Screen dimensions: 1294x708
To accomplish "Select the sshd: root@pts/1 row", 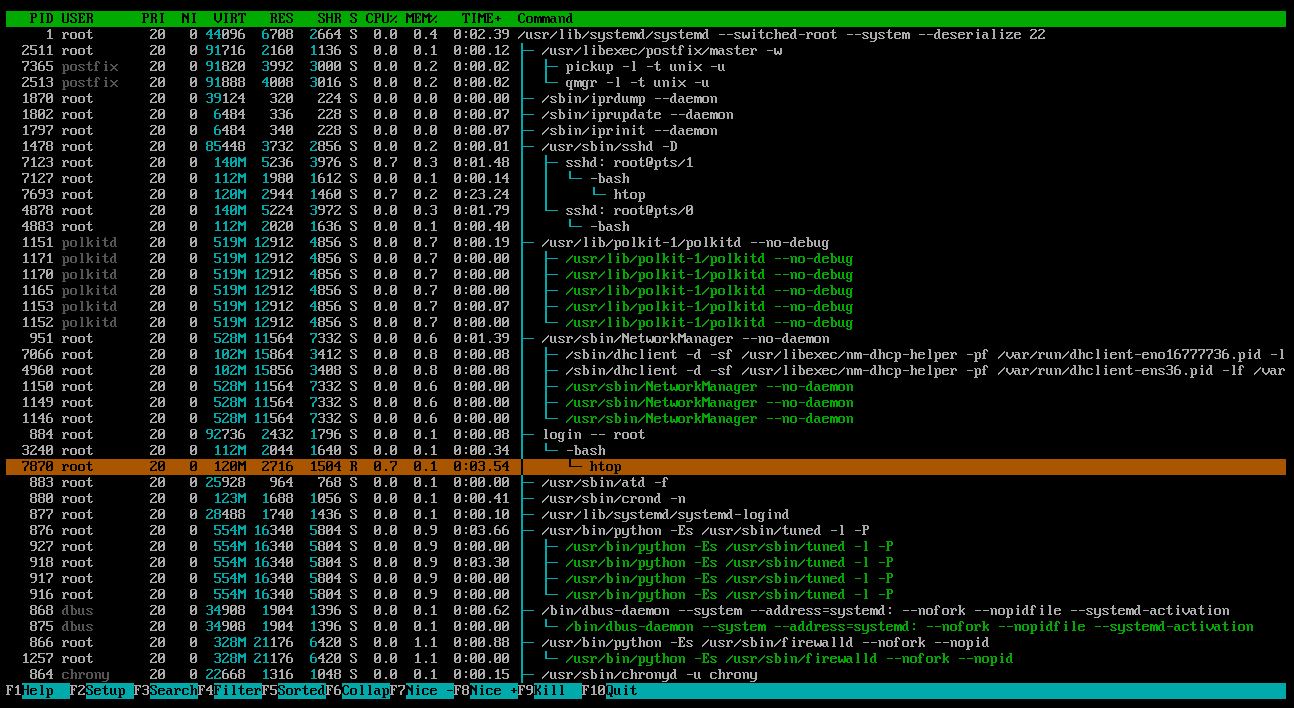I will point(645,162).
